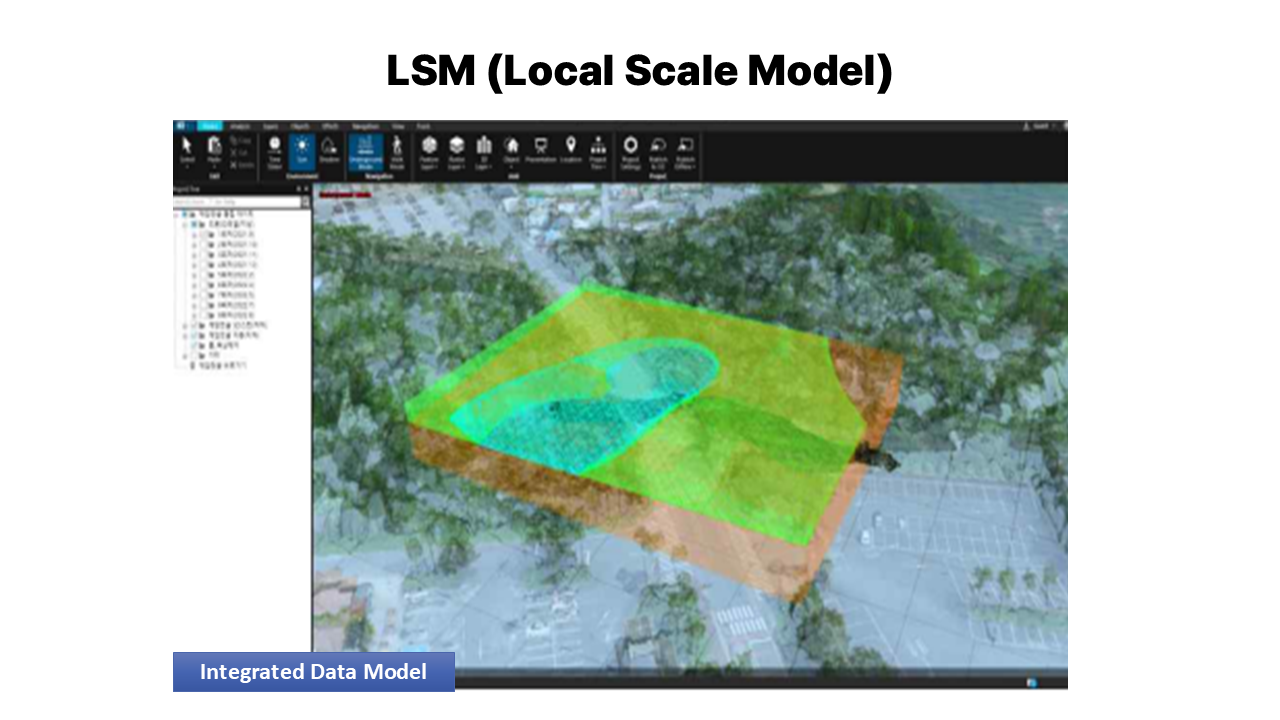Check the first unchecked layer checkbox
Viewport: 1280px width, 720px height.
coord(203,236)
